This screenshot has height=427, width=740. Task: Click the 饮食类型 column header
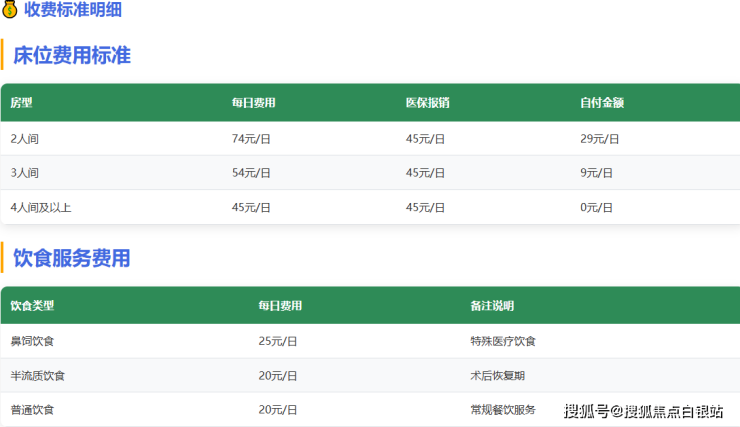pyautogui.click(x=32, y=306)
